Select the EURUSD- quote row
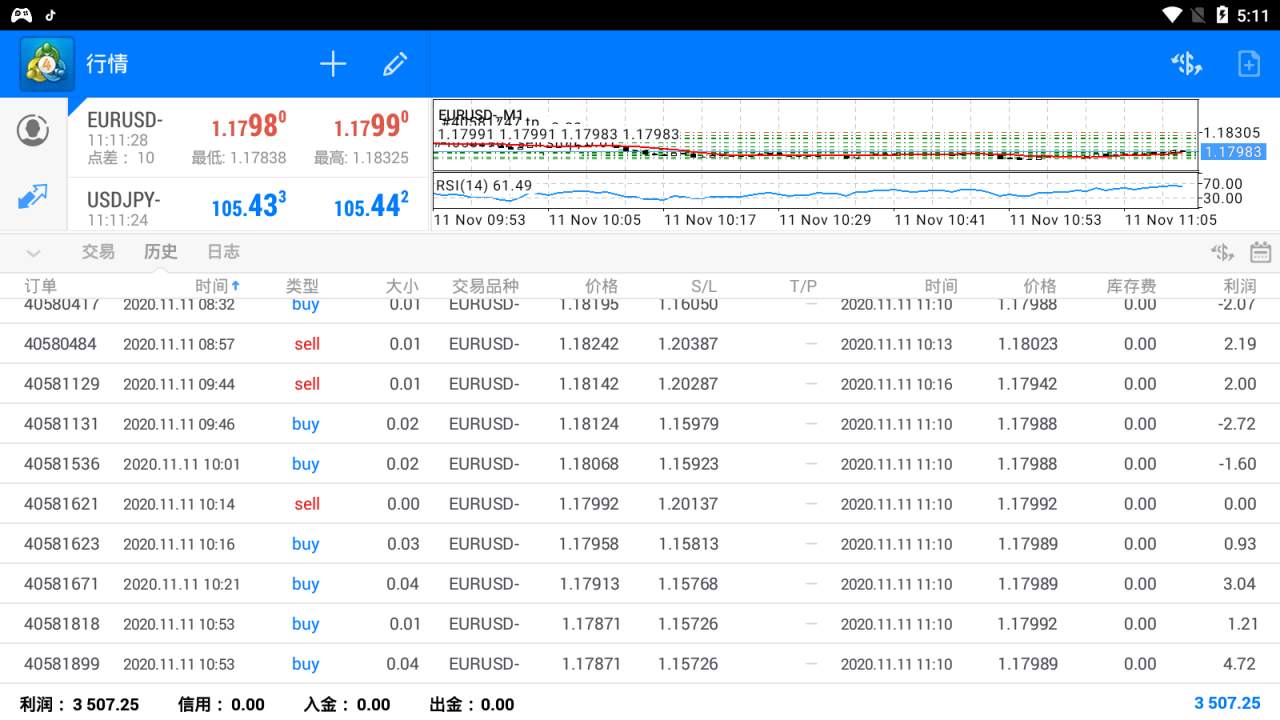Screen dimensions: 1280x720 (248, 139)
